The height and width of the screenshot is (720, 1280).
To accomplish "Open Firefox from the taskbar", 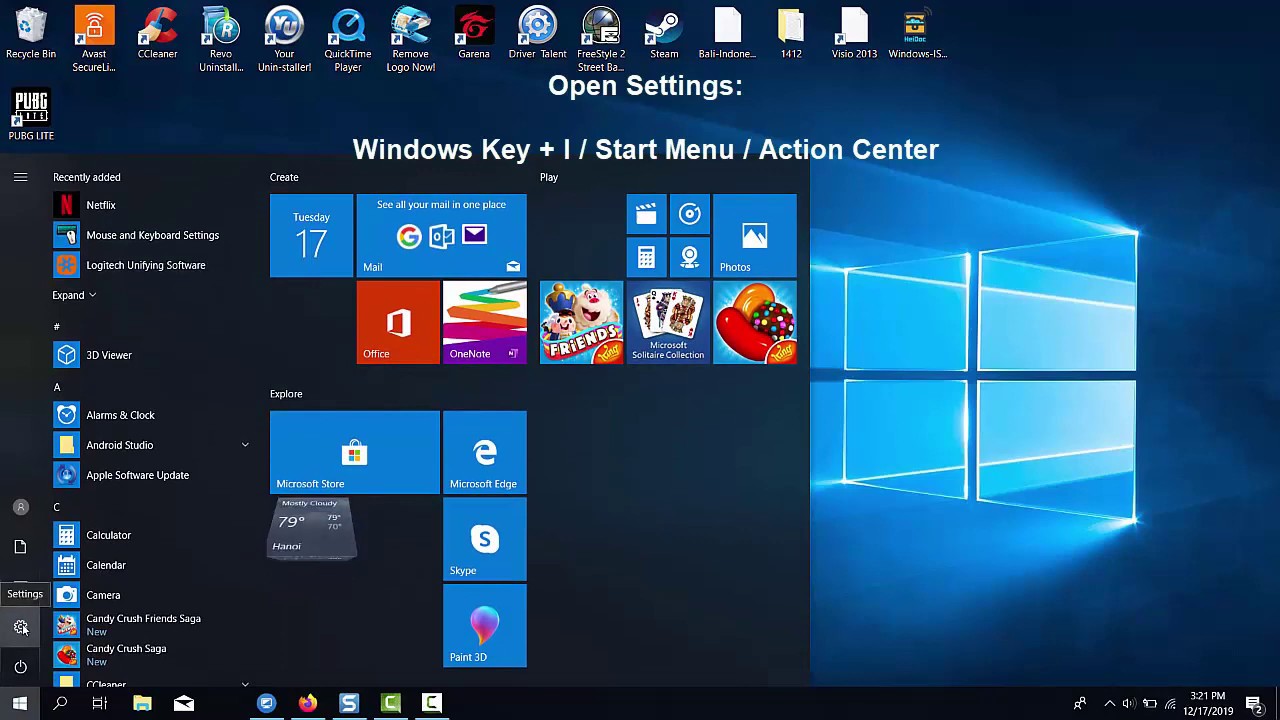I will click(308, 703).
